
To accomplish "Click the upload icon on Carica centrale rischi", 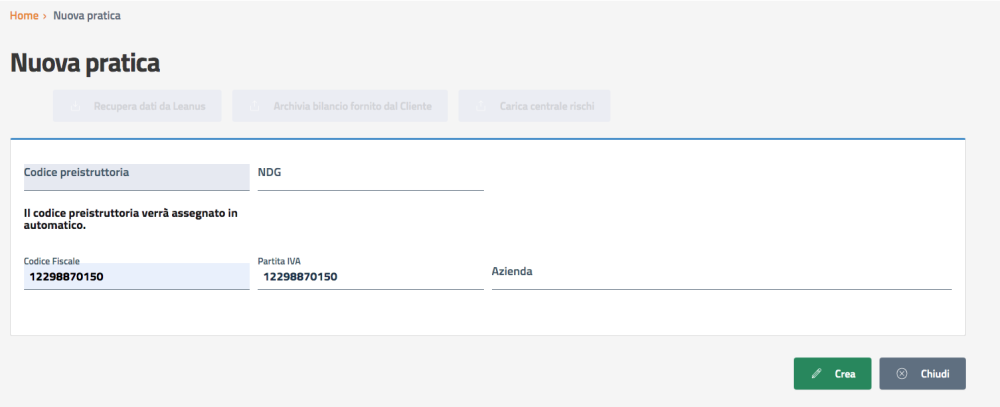I will 481,105.
